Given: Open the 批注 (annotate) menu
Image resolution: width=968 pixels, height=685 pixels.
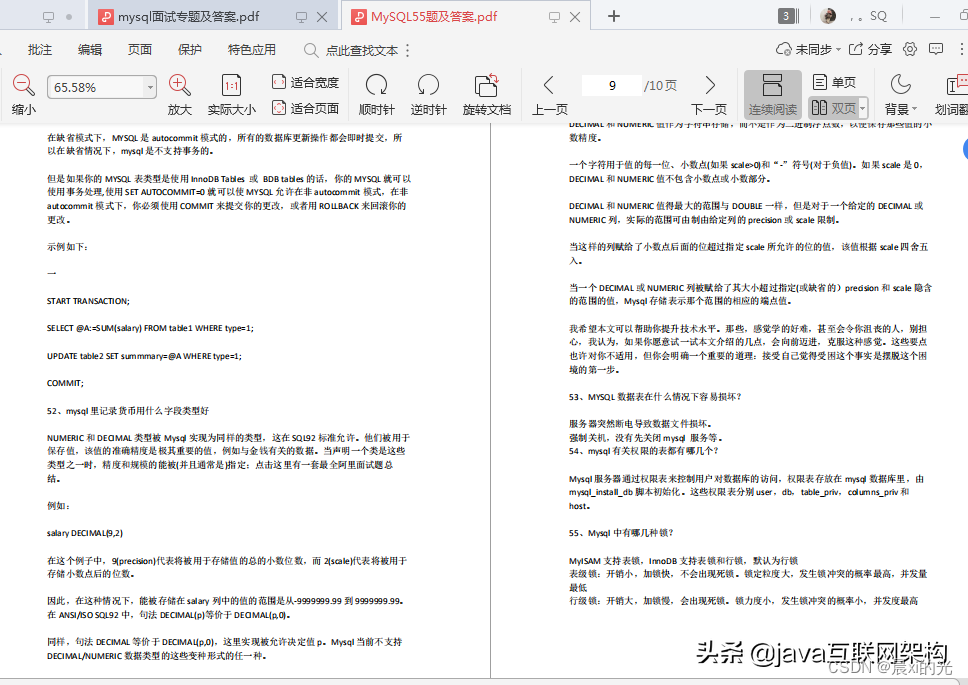Looking at the screenshot, I should click(x=40, y=50).
